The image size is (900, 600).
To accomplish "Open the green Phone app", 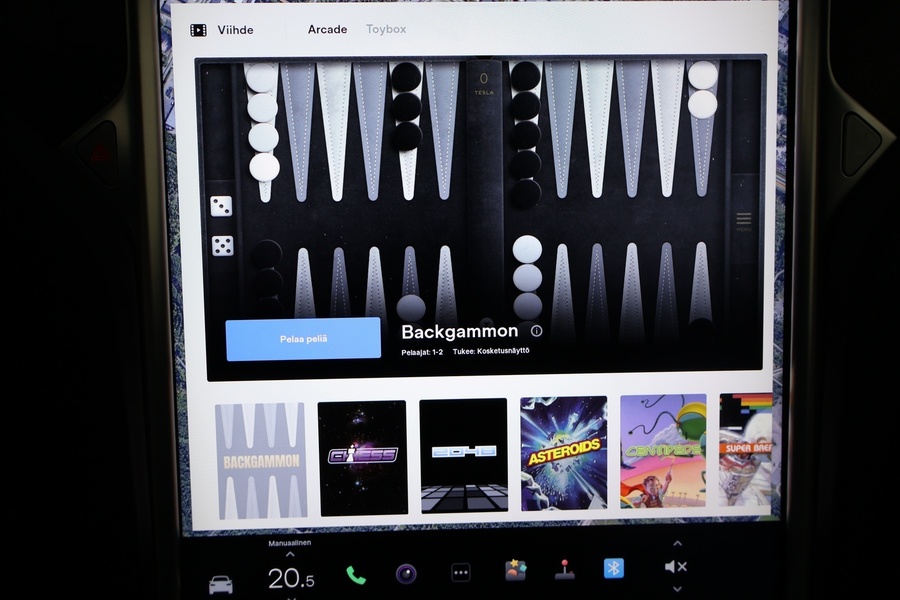I will [356, 574].
